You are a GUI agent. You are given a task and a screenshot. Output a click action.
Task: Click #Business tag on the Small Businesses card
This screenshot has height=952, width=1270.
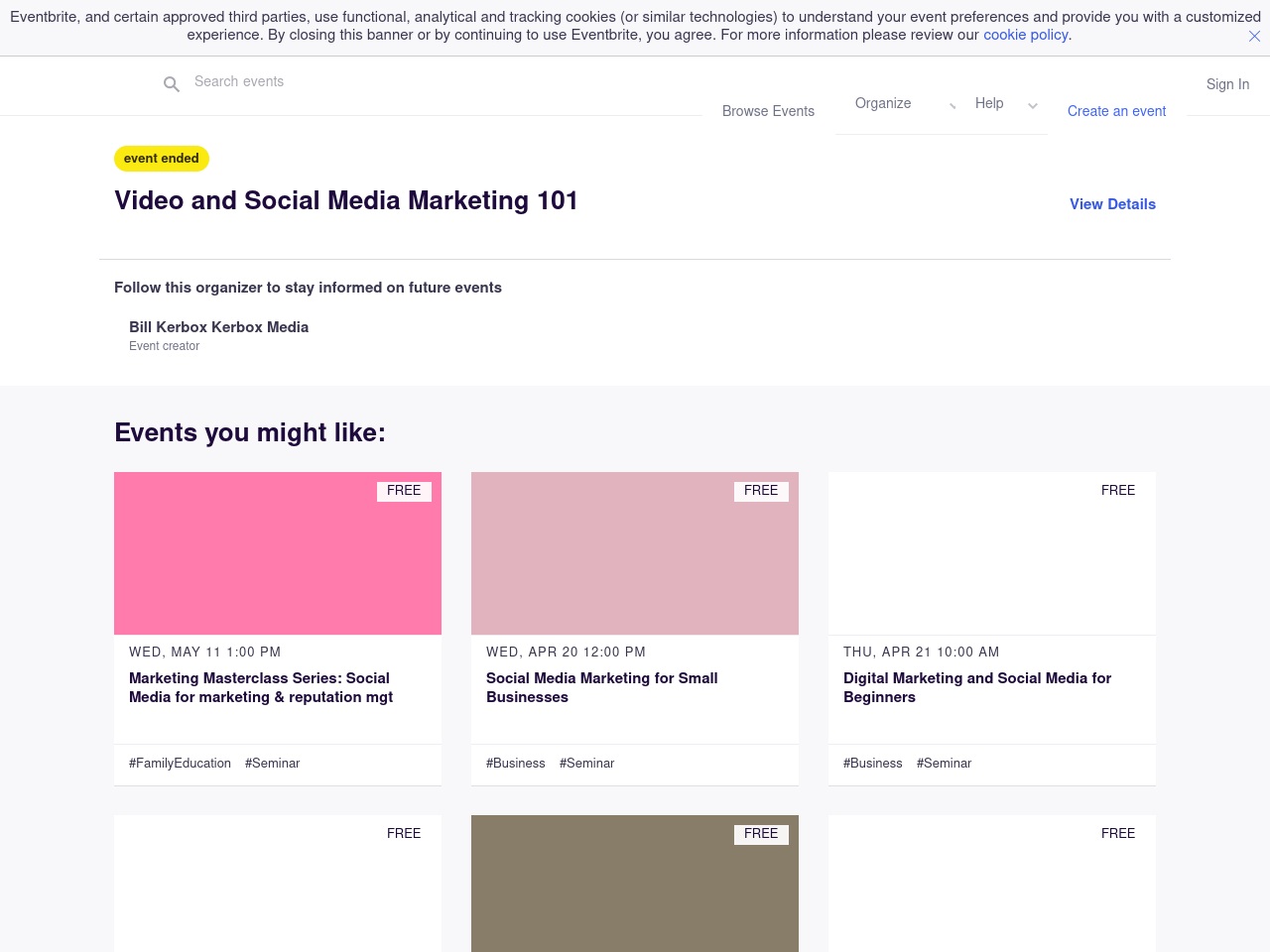[515, 764]
